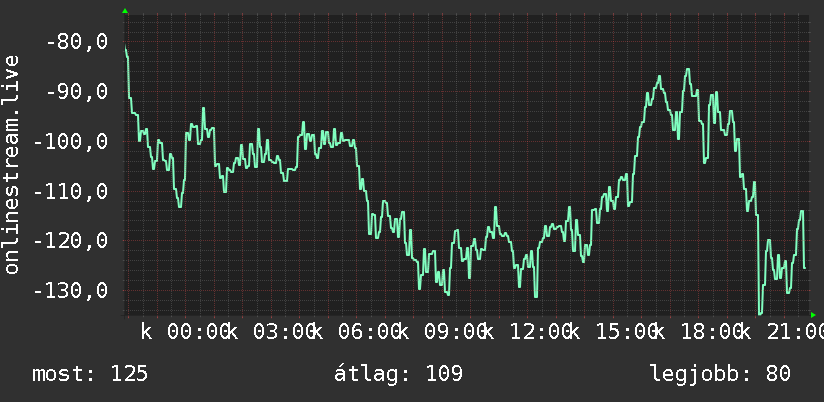Click the -110,0 Y-axis label
The image size is (824, 402).
coord(71,191)
